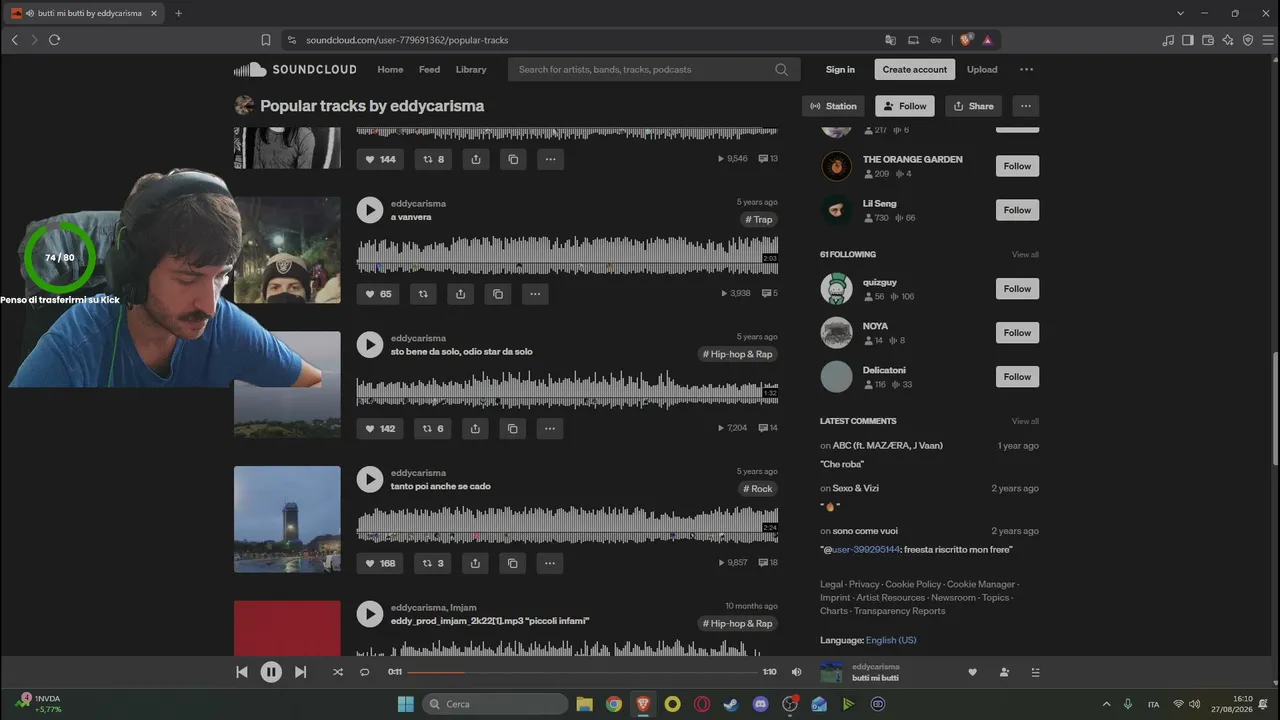Open the Upload page
The image size is (1280, 720).
[x=982, y=70]
